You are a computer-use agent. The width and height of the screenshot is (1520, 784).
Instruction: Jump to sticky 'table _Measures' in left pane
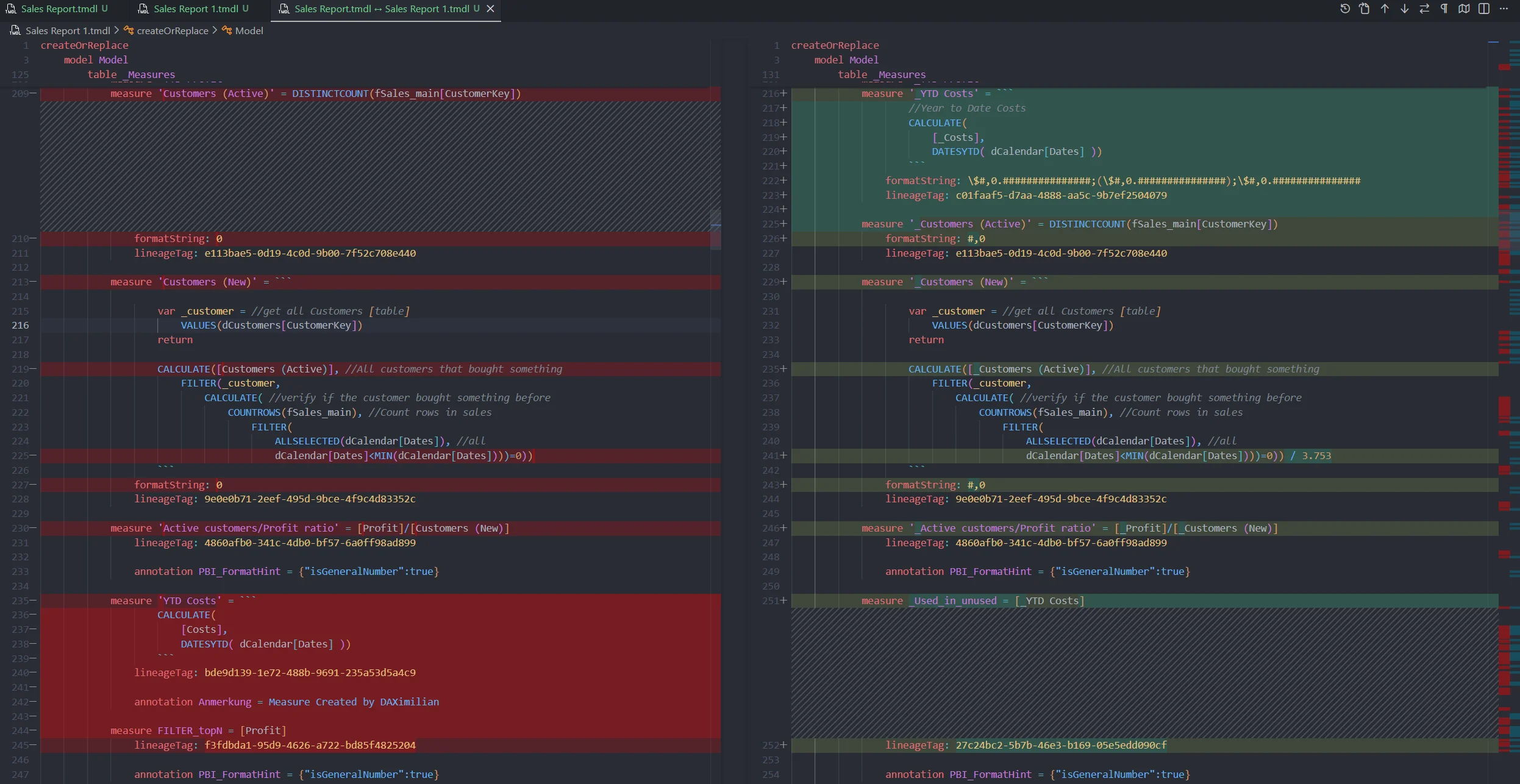(x=131, y=74)
